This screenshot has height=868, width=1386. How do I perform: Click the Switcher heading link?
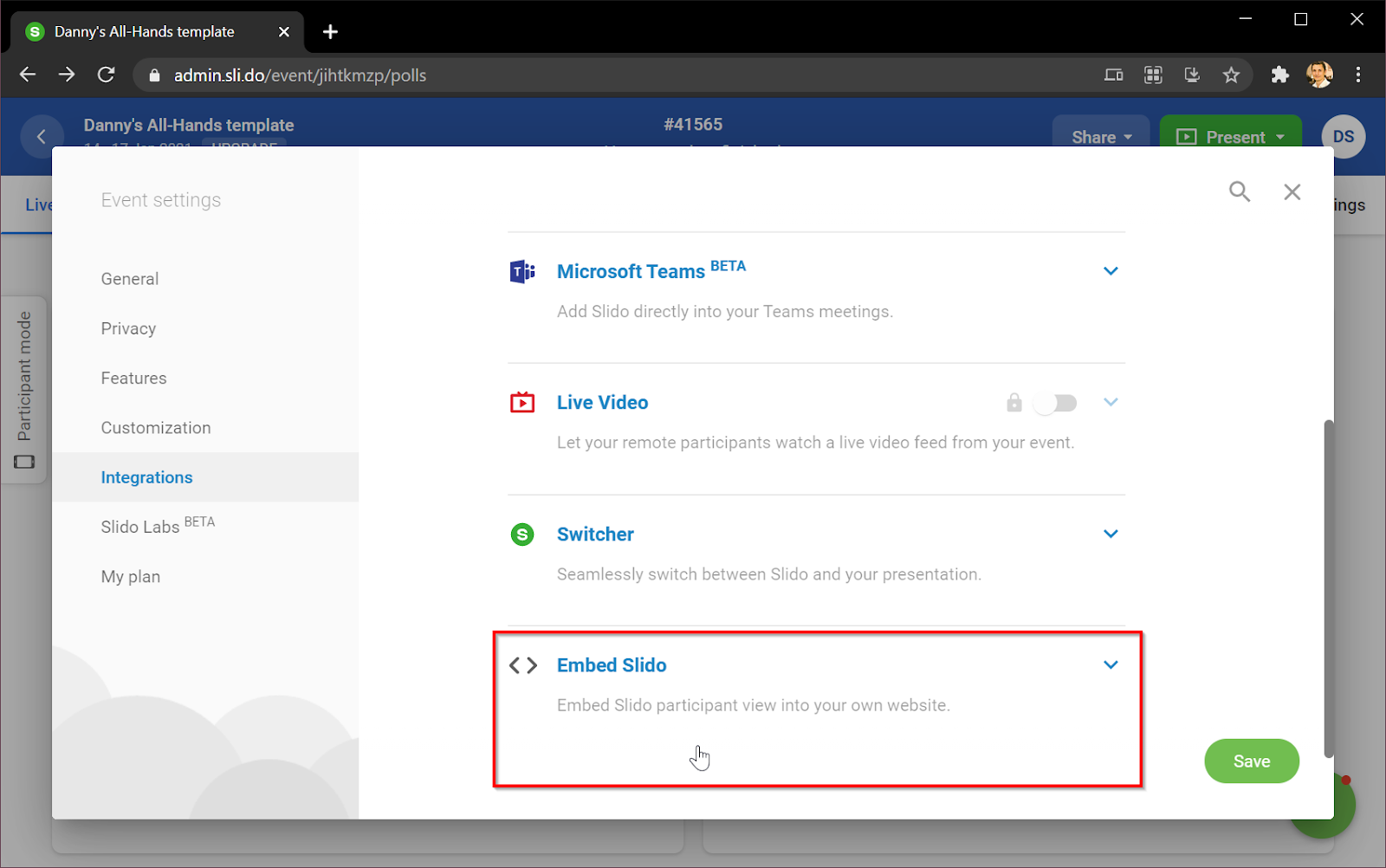point(595,534)
